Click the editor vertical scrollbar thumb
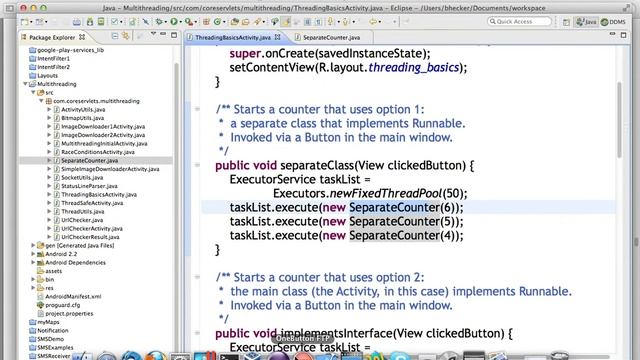The height and width of the screenshot is (360, 640). (620, 120)
